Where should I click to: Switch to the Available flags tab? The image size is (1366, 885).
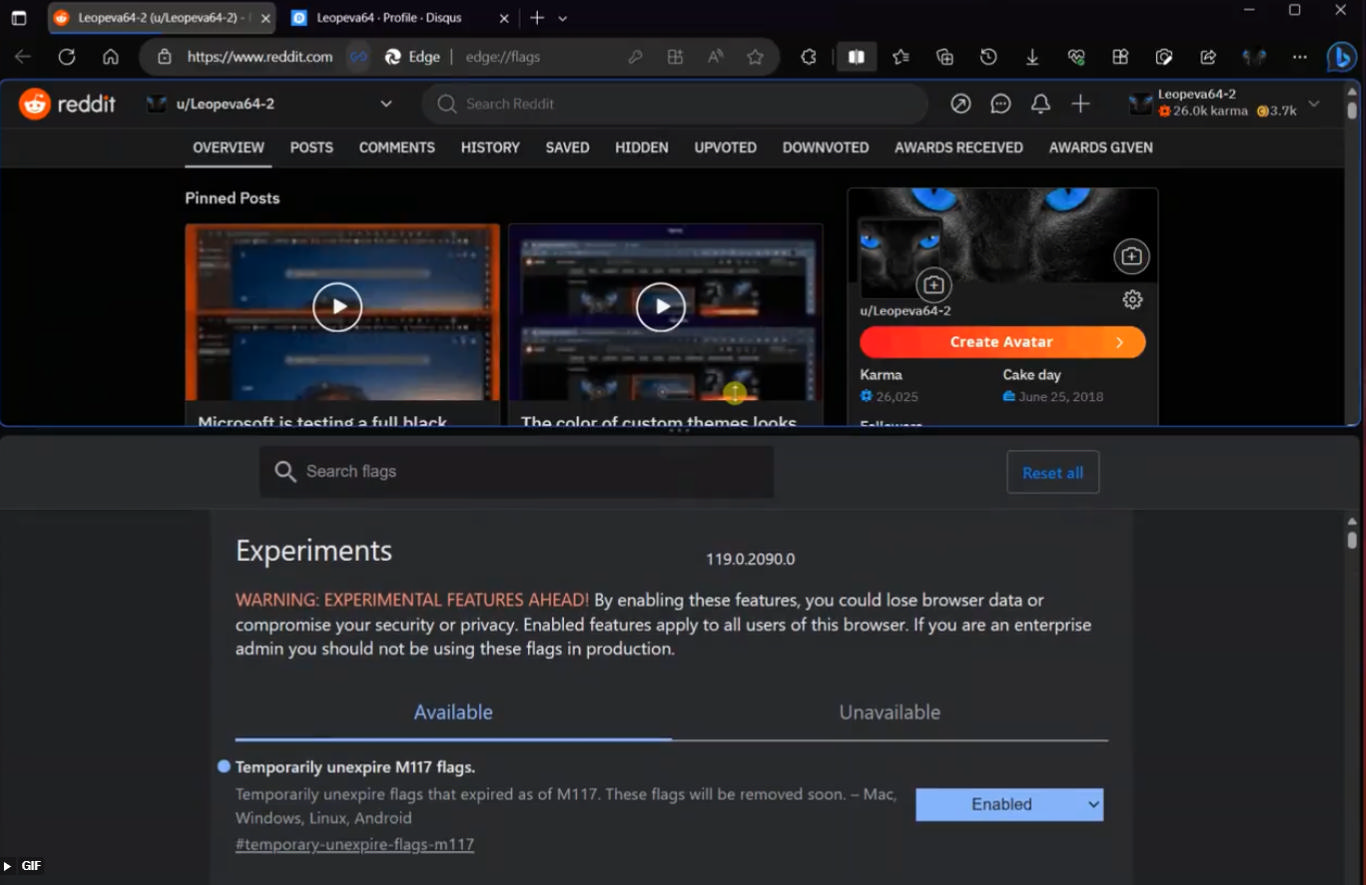453,712
